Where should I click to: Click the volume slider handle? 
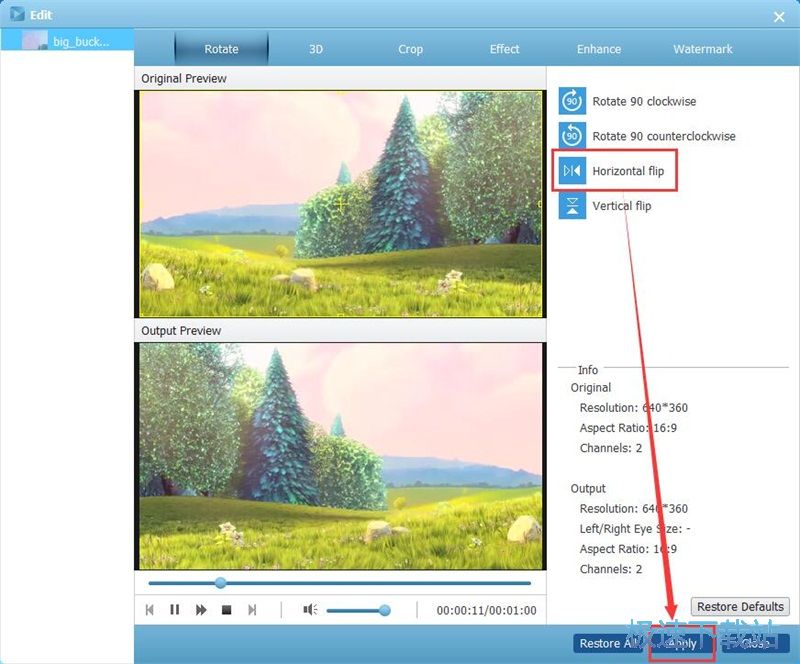385,610
